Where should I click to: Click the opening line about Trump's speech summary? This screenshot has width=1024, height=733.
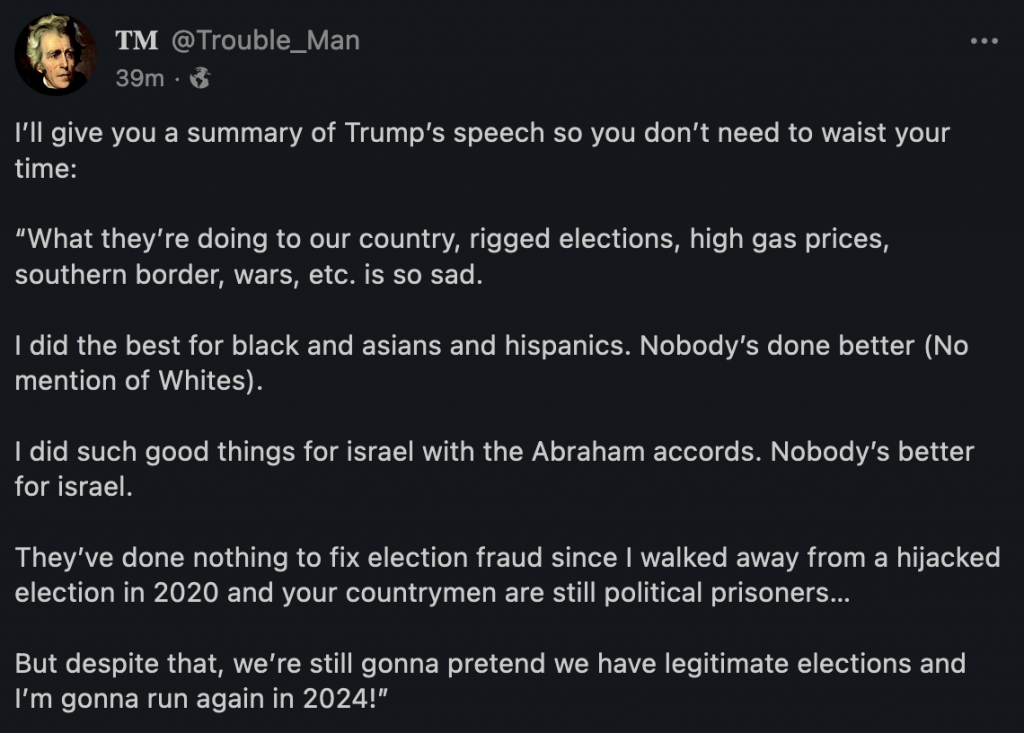click(481, 133)
